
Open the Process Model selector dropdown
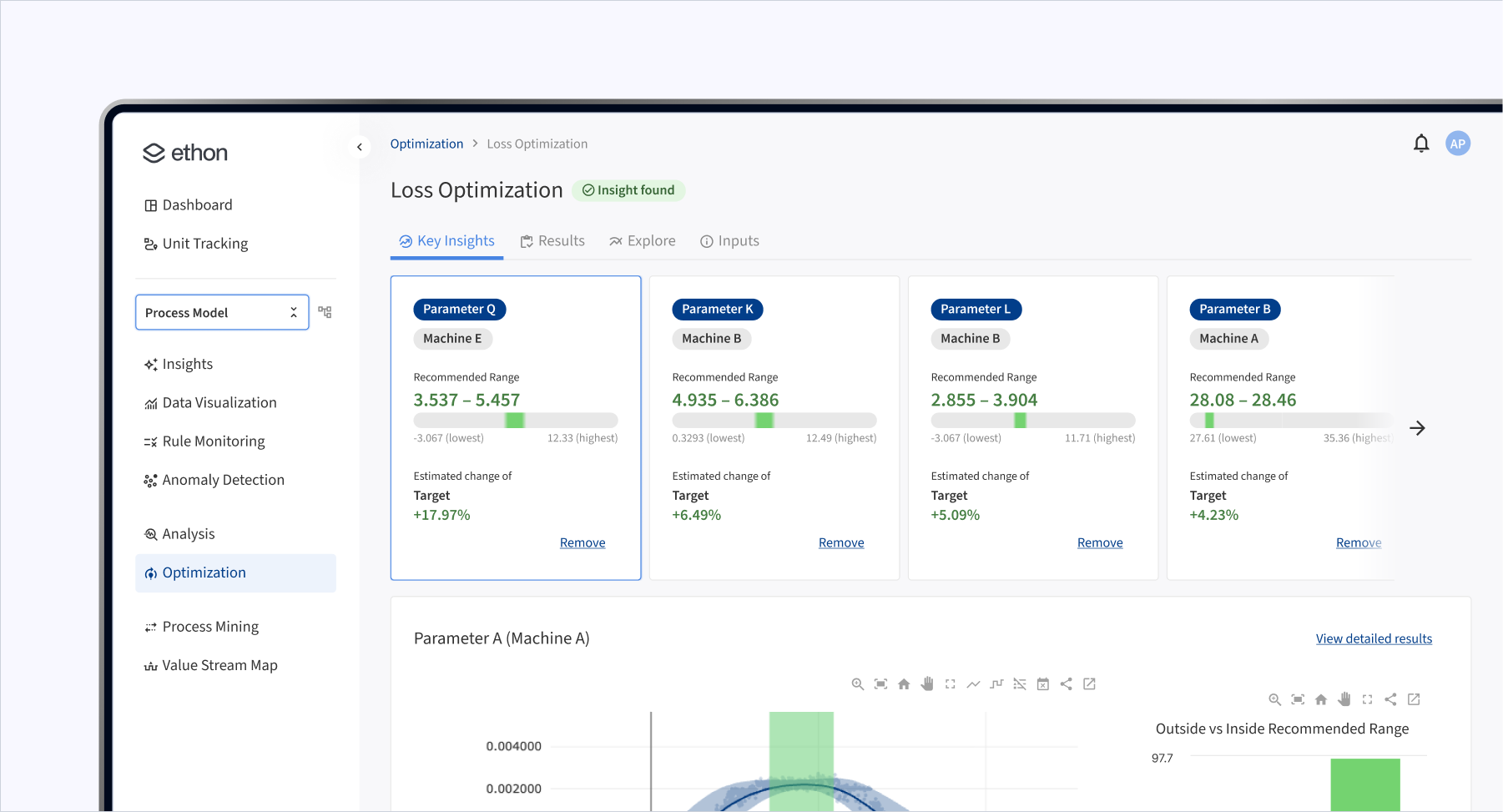pos(294,311)
